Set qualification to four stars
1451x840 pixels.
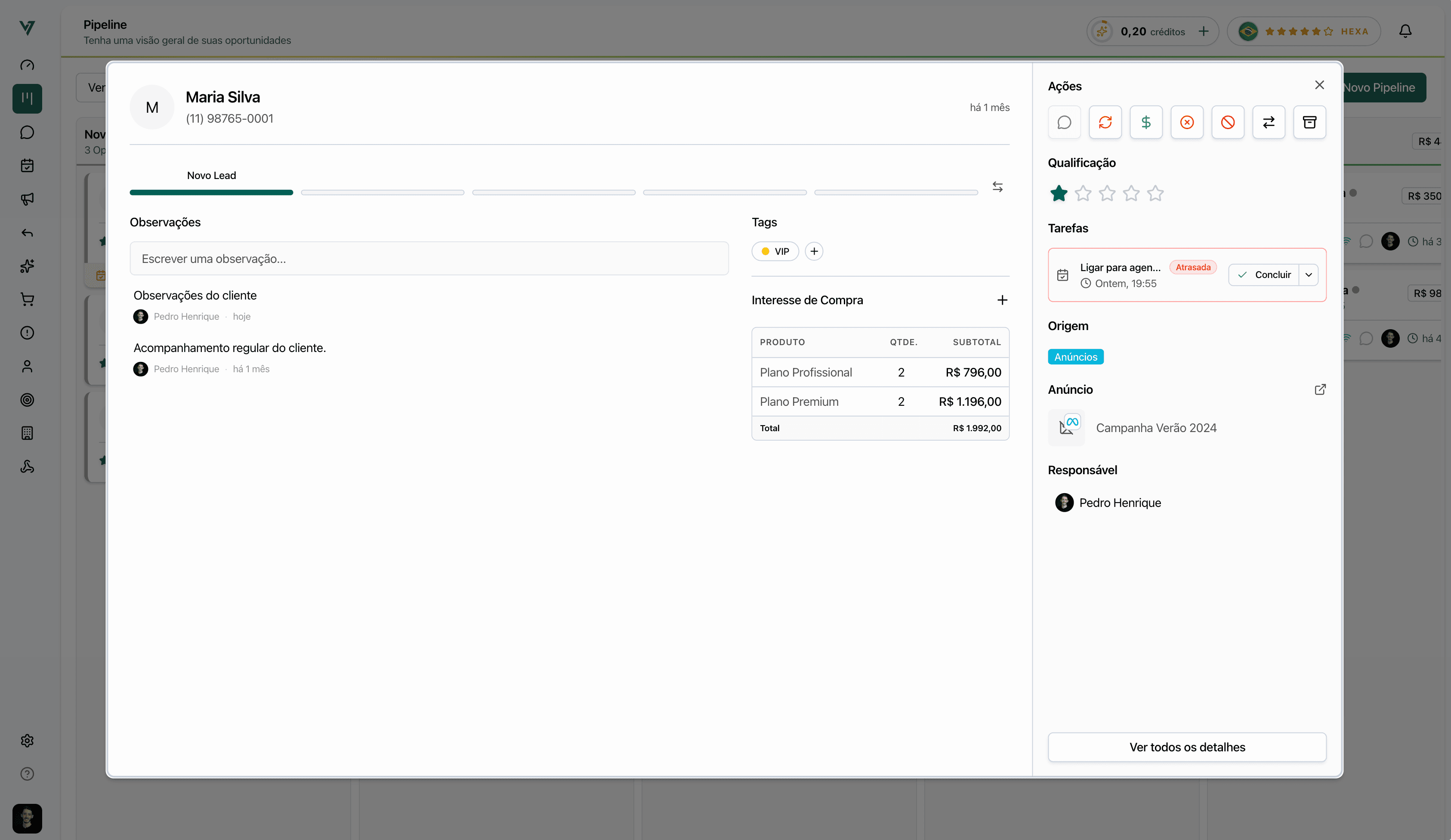click(1131, 194)
